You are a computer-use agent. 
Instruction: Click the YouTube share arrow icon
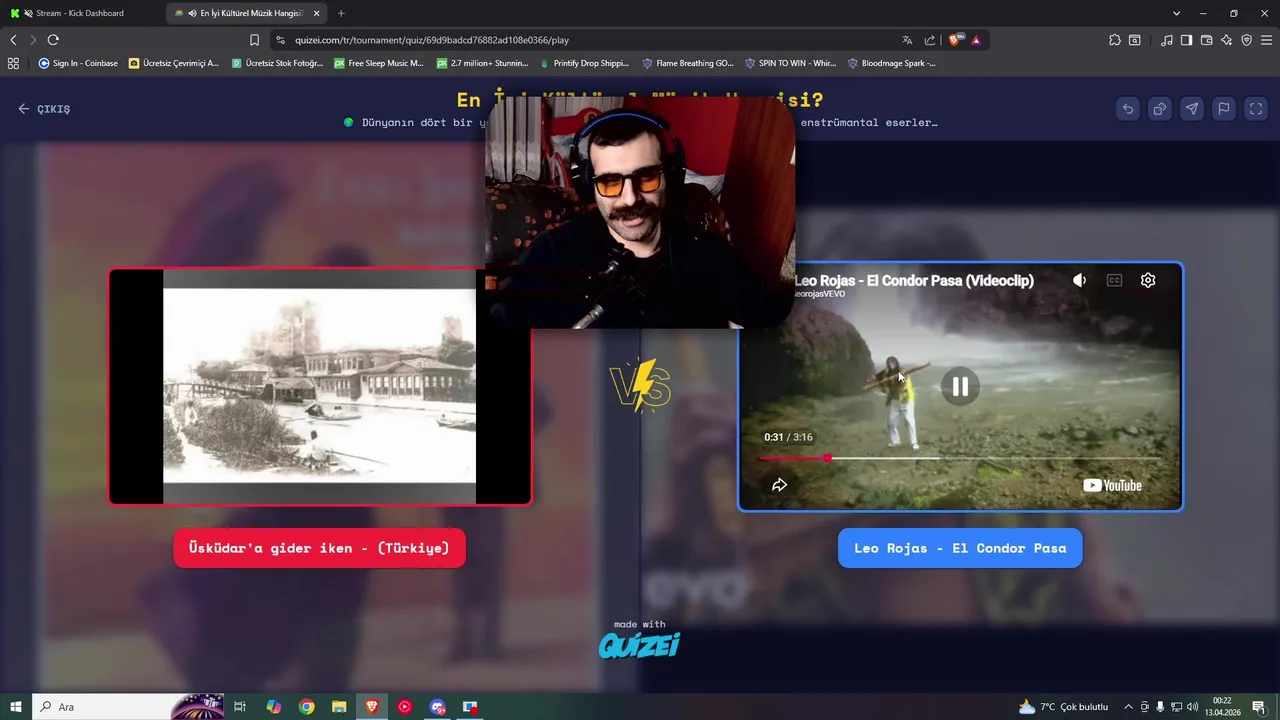(780, 485)
